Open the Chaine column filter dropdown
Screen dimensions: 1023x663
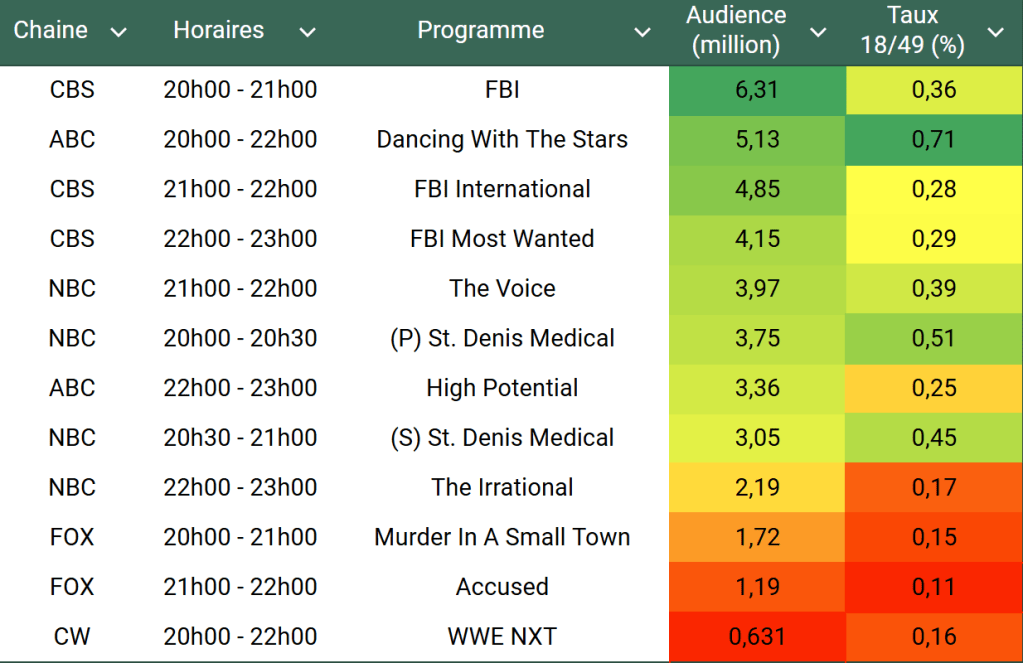pyautogui.click(x=118, y=32)
